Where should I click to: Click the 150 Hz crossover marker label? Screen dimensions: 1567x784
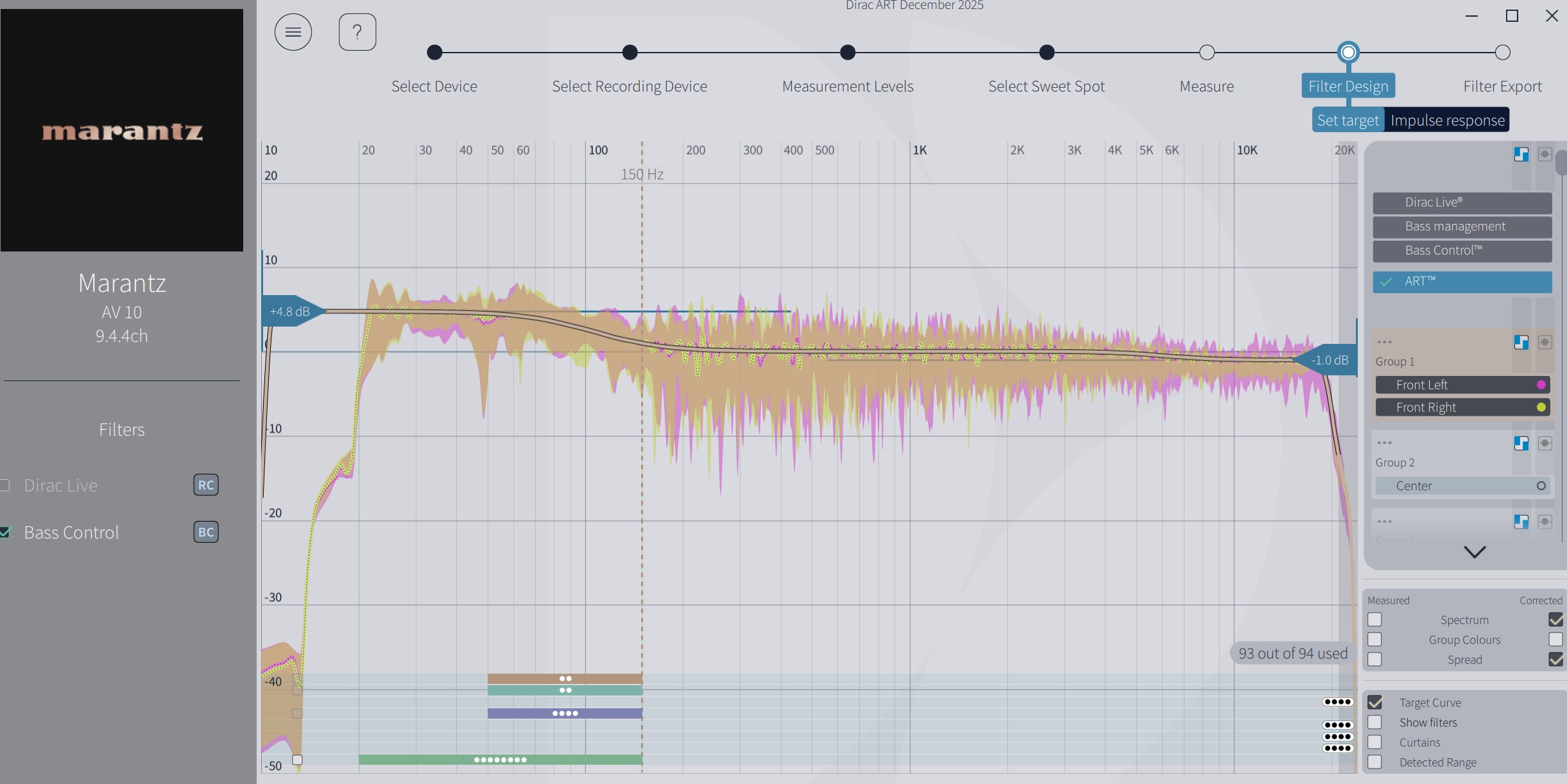[642, 175]
